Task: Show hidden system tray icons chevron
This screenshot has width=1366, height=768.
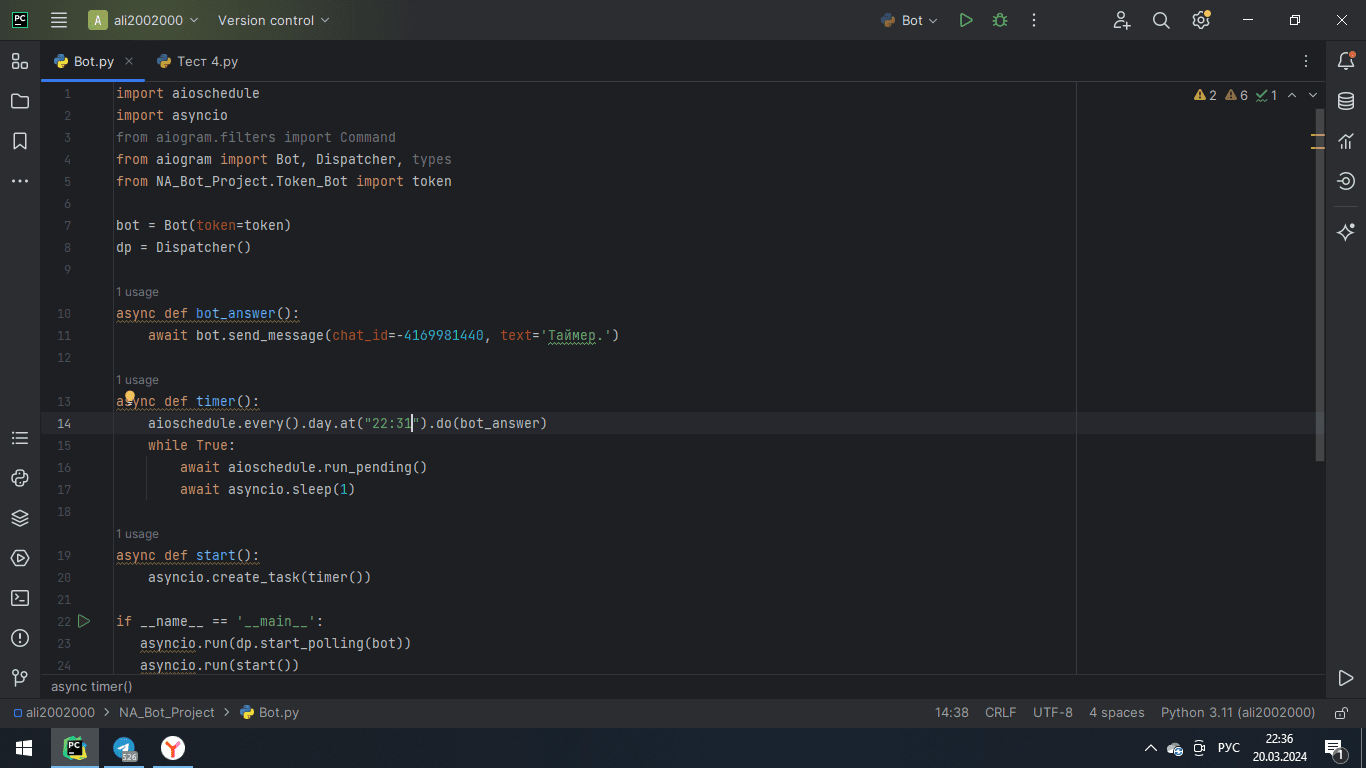Action: coord(1149,748)
